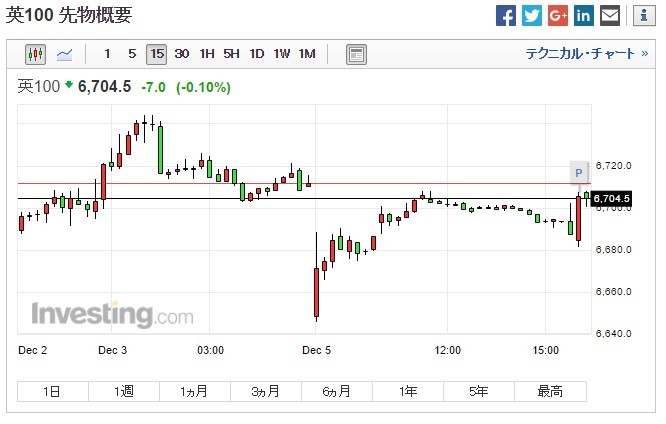
Task: Click the 12:00 axis label
Action: pos(447,351)
